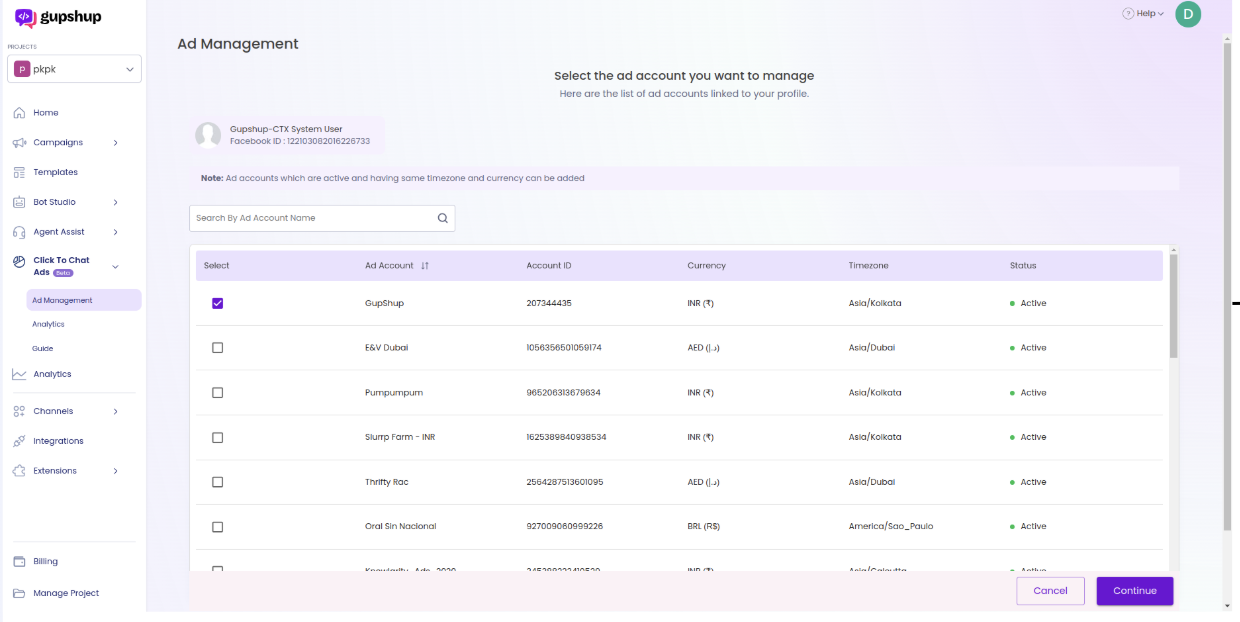Screen dimensions: 1240x622
Task: Click the Beta badge
Action: [x=63, y=273]
